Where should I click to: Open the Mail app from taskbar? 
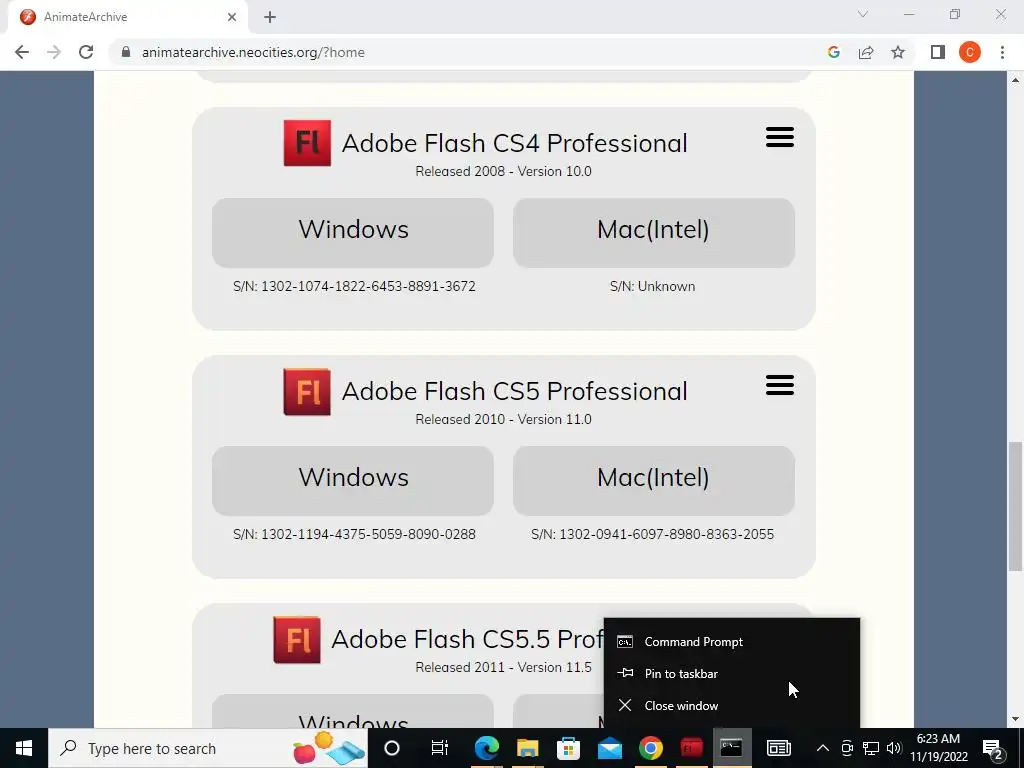pos(609,748)
